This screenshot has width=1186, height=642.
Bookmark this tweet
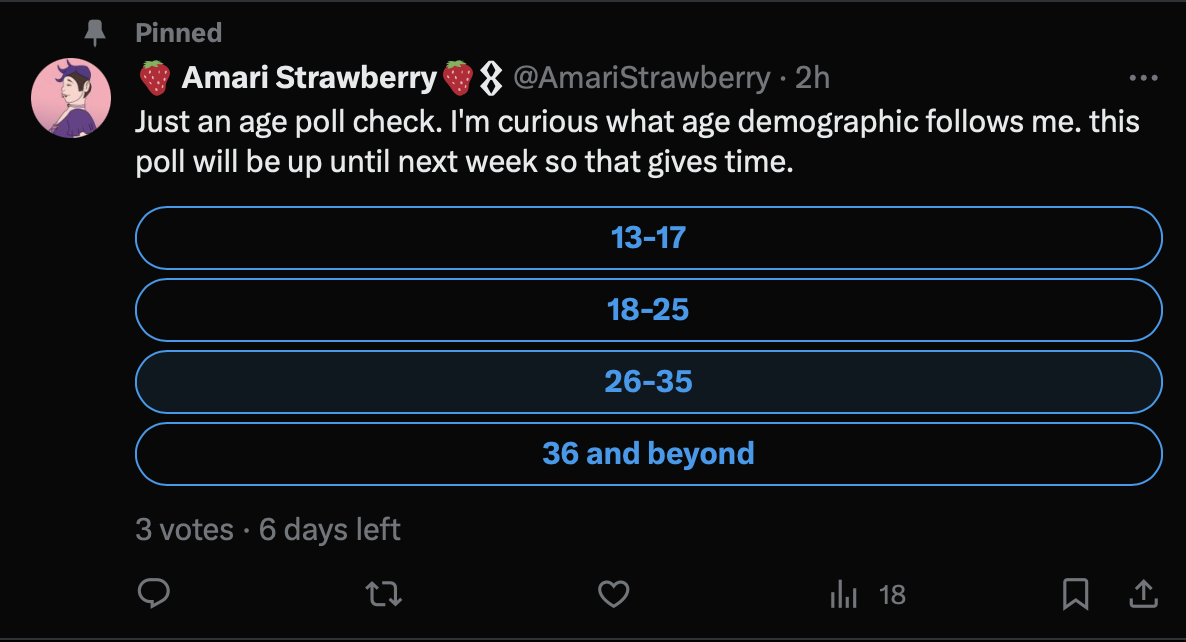click(1075, 593)
